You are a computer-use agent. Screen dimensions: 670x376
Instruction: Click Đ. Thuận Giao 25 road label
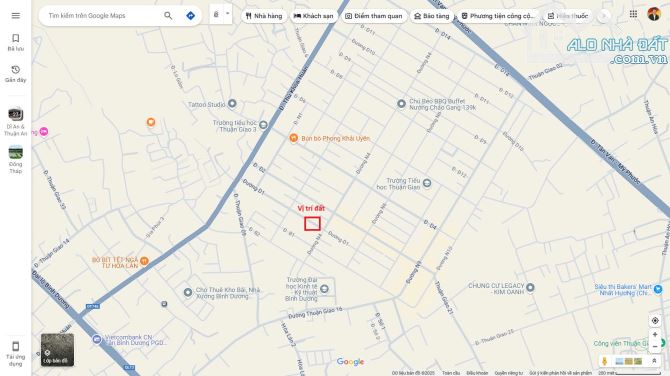494,337
